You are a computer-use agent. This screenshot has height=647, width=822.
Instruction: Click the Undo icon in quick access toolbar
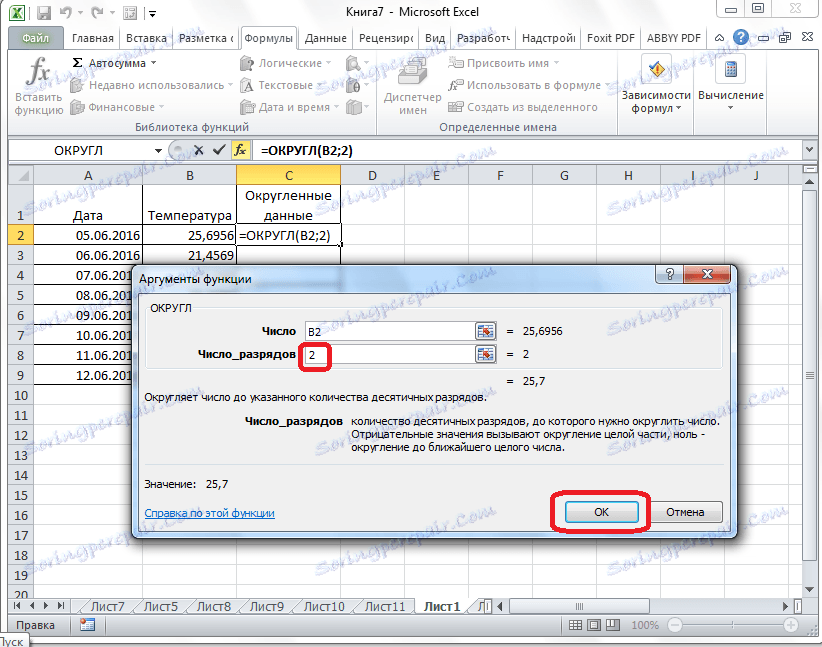pyautogui.click(x=66, y=13)
